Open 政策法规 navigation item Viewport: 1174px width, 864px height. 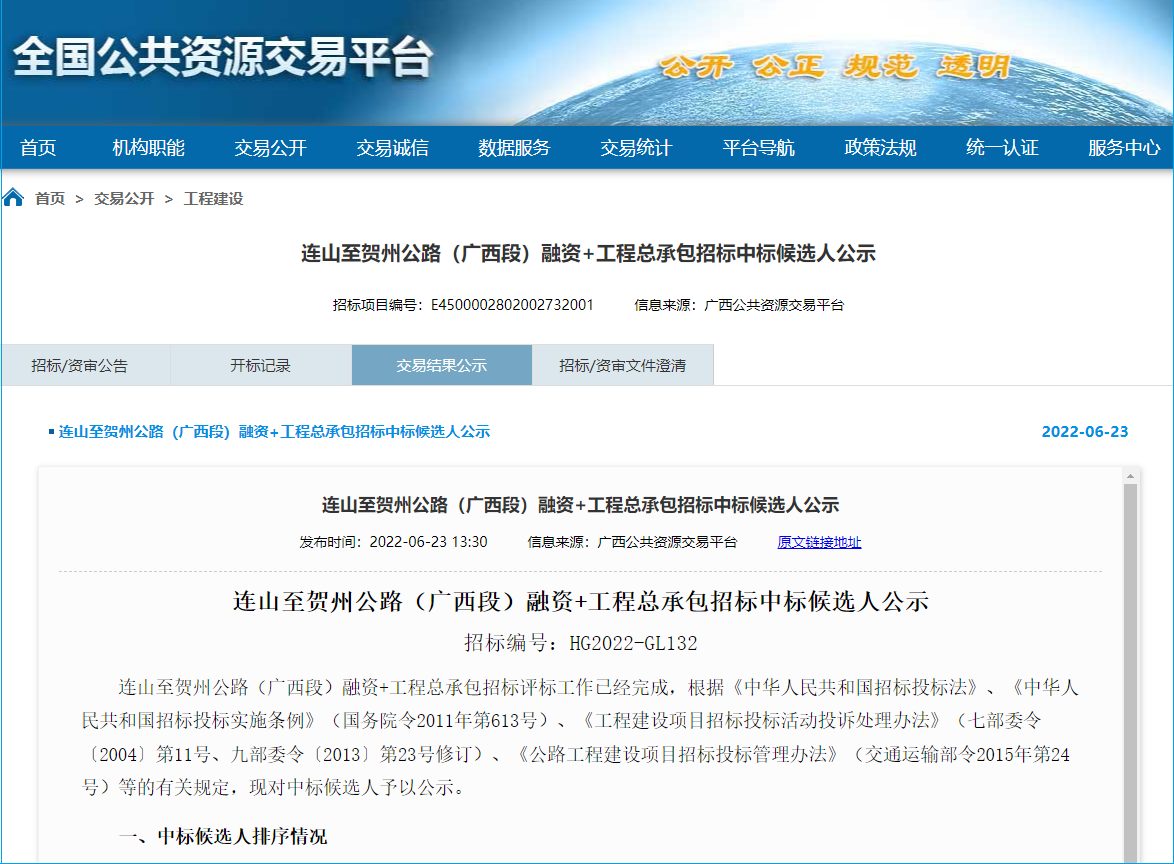pos(880,148)
